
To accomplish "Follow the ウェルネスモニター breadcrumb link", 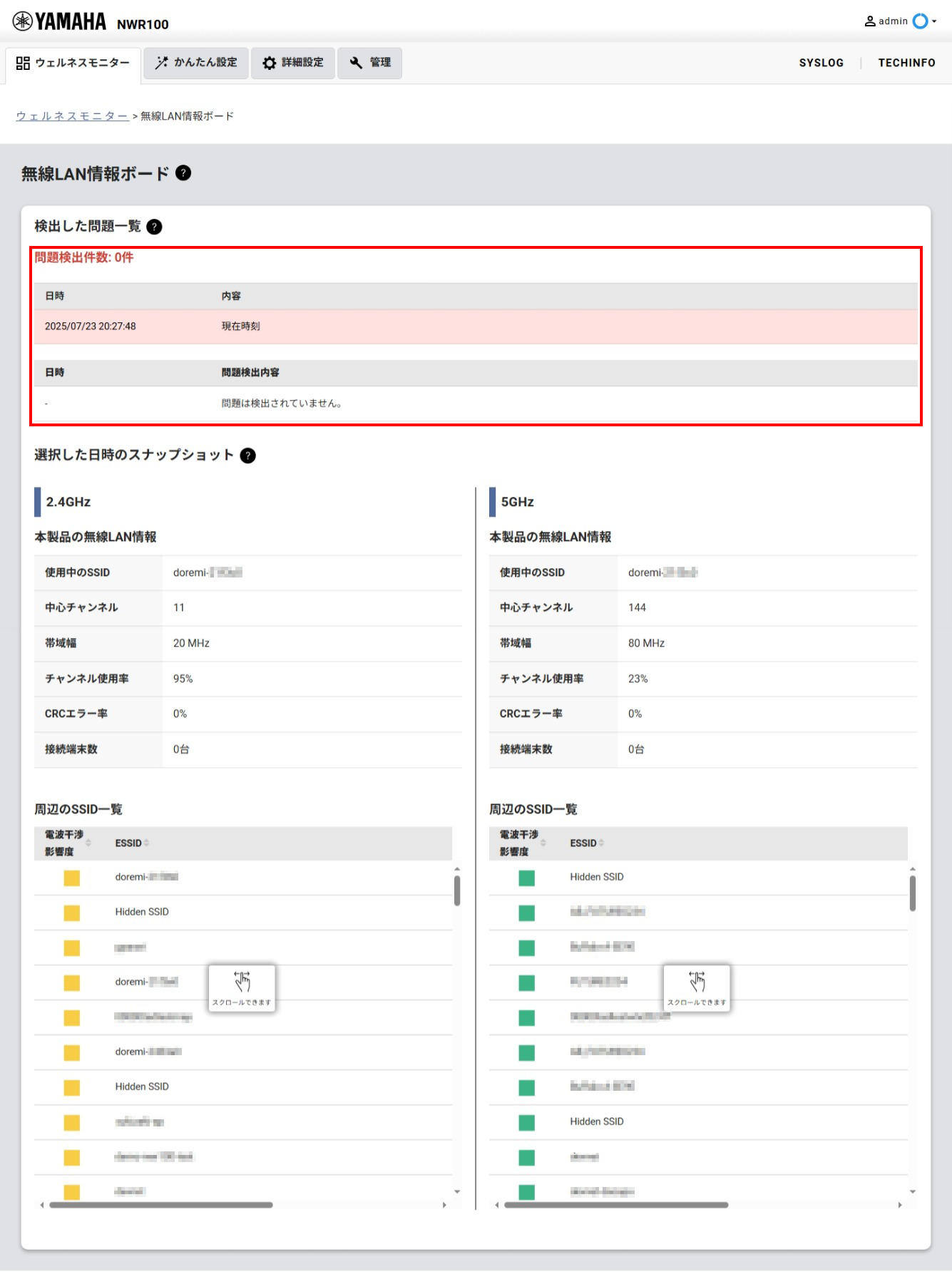I will pos(72,116).
